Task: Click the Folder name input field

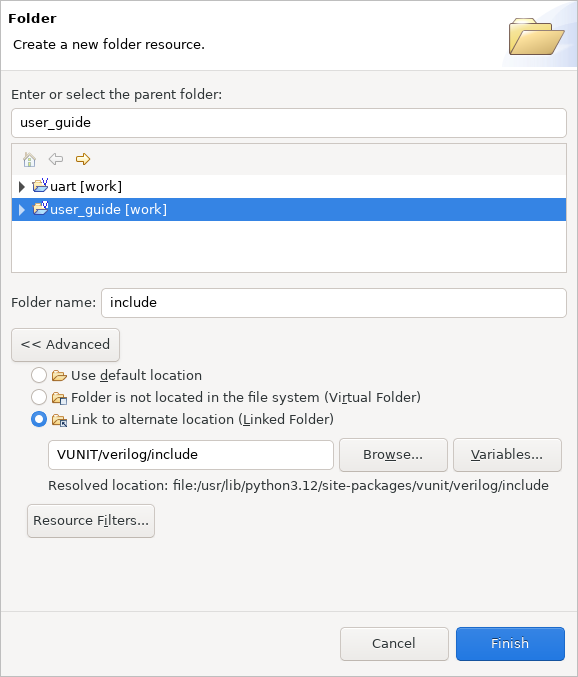Action: tap(334, 303)
